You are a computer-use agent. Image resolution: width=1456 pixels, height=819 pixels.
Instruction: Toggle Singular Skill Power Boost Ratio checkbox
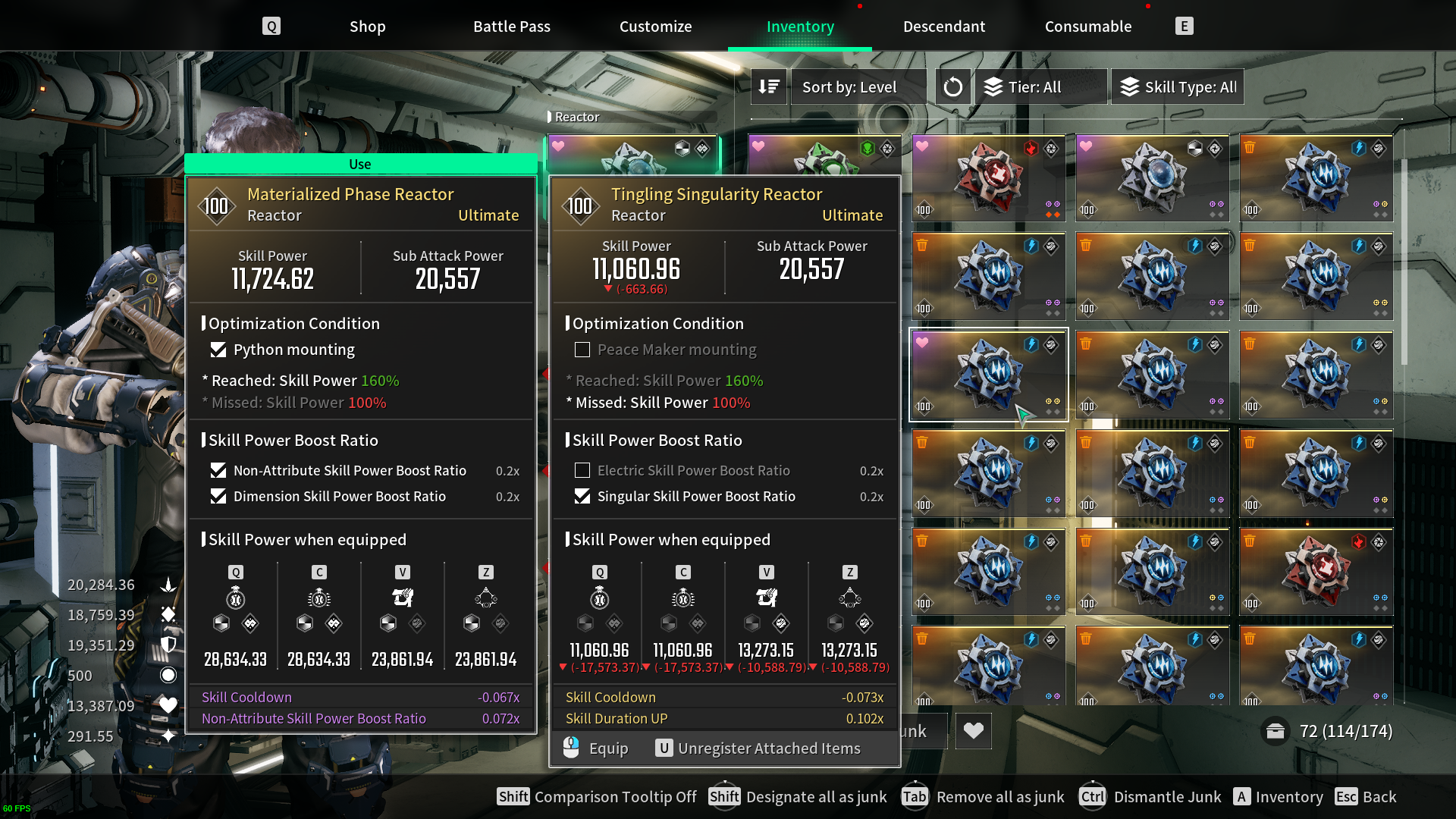(582, 497)
